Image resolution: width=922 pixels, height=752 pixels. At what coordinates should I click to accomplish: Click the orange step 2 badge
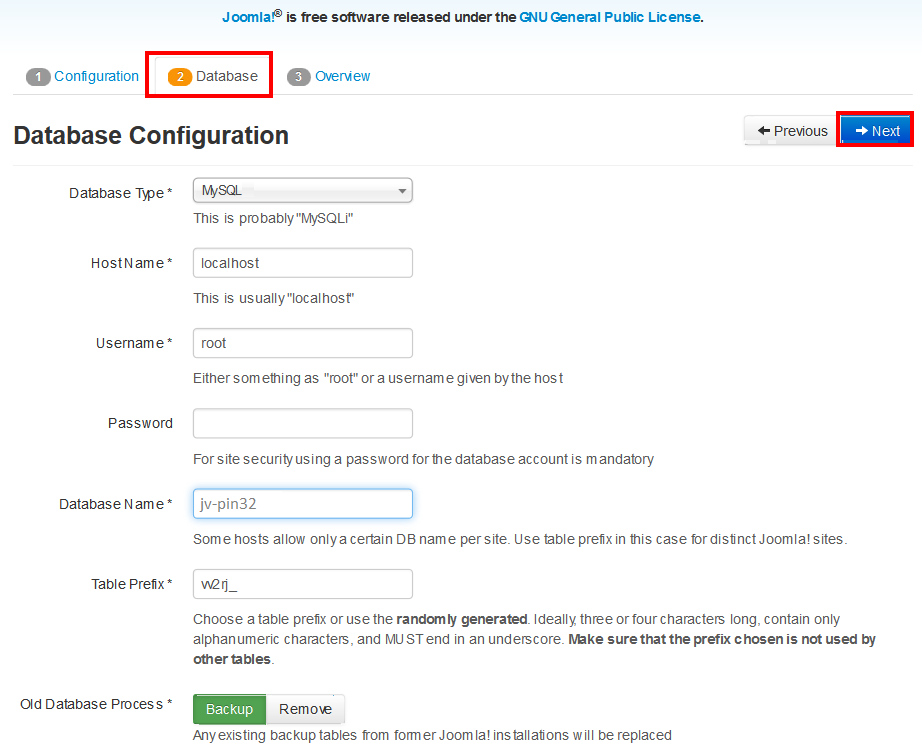pos(180,77)
